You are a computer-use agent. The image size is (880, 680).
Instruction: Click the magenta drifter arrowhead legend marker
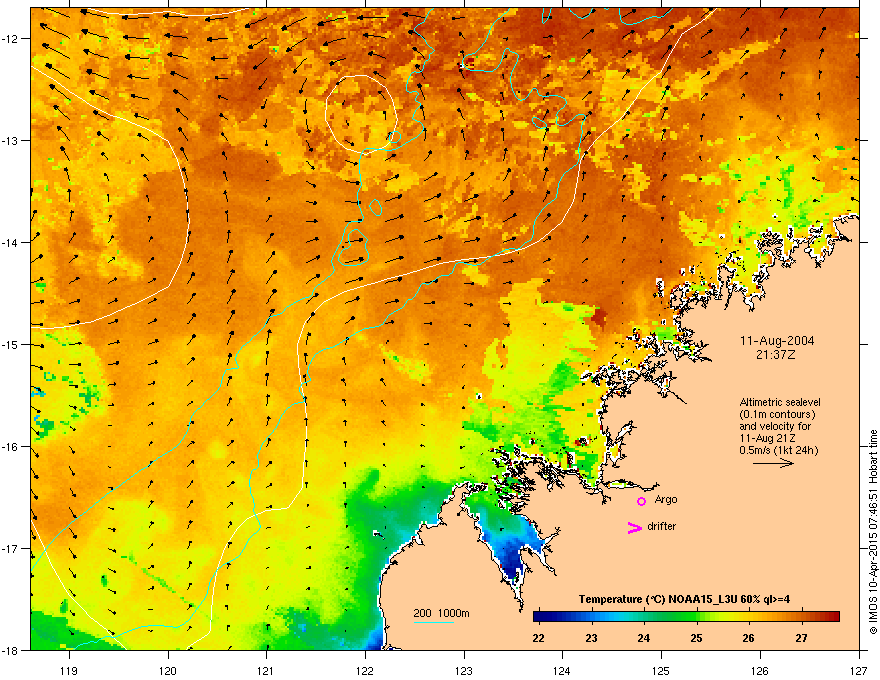pos(634,527)
